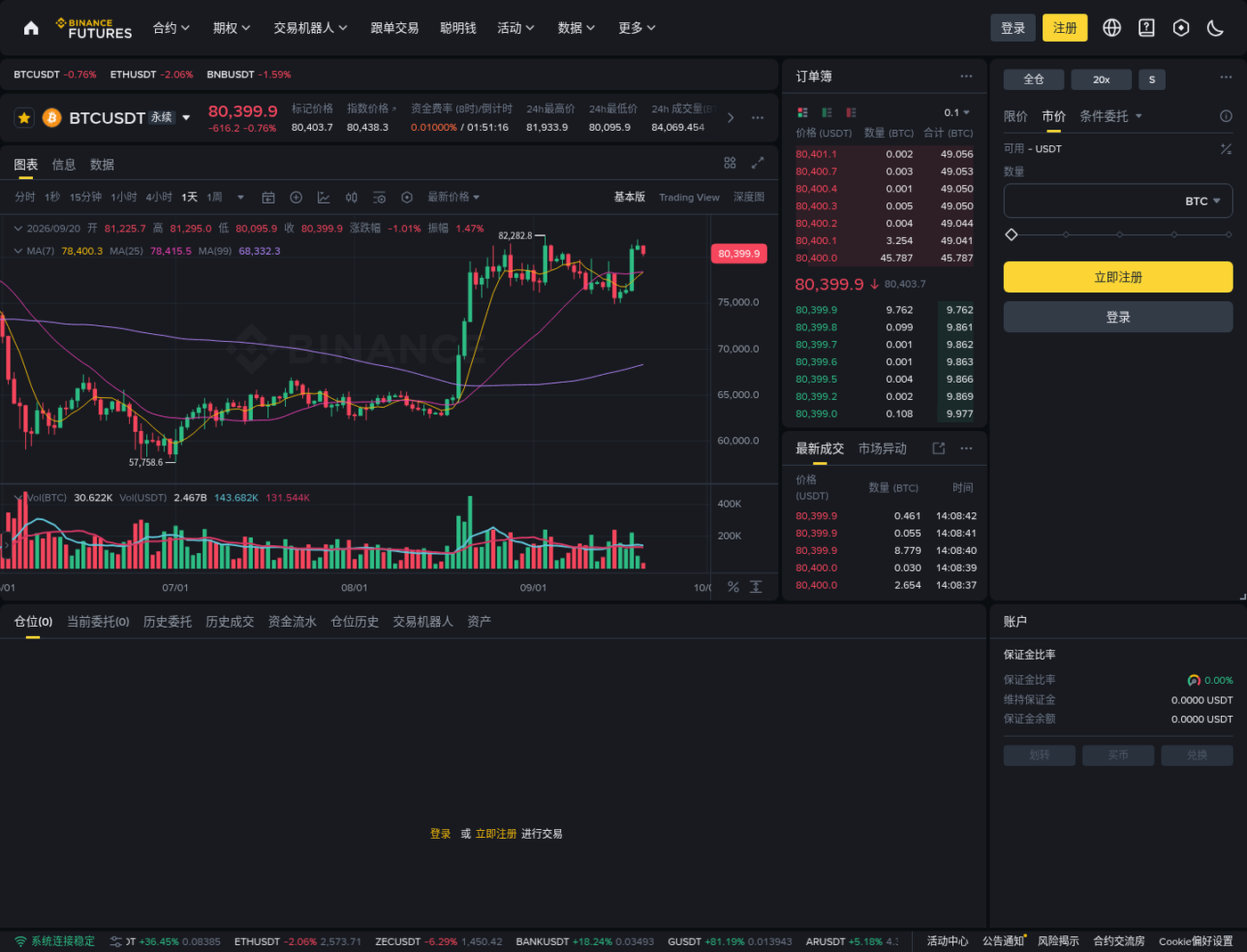Collapse the MA indicator legend chevron
The image size is (1247, 952).
(18, 251)
